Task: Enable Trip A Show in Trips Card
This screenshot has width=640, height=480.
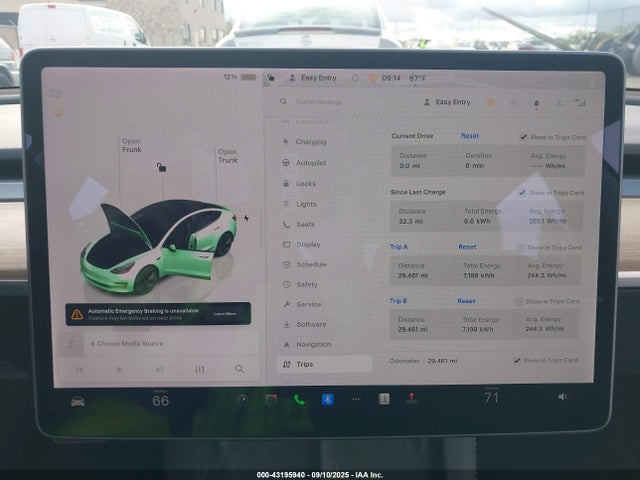Action: [x=520, y=247]
